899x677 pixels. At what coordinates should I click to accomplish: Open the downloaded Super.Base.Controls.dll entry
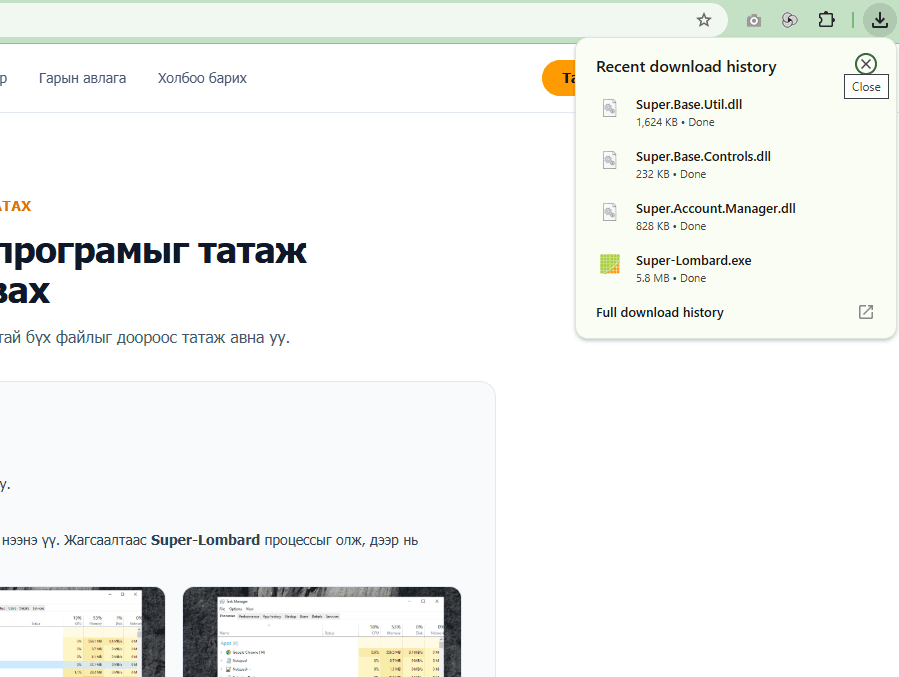point(736,165)
